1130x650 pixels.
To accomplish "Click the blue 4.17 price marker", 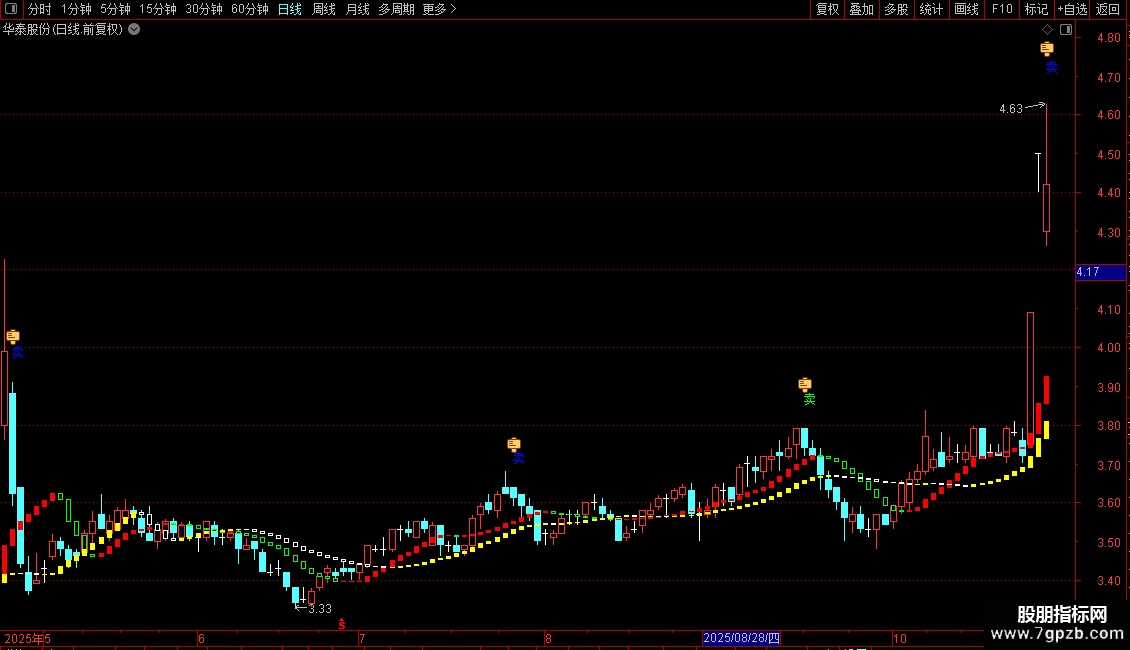I will click(x=1100, y=272).
